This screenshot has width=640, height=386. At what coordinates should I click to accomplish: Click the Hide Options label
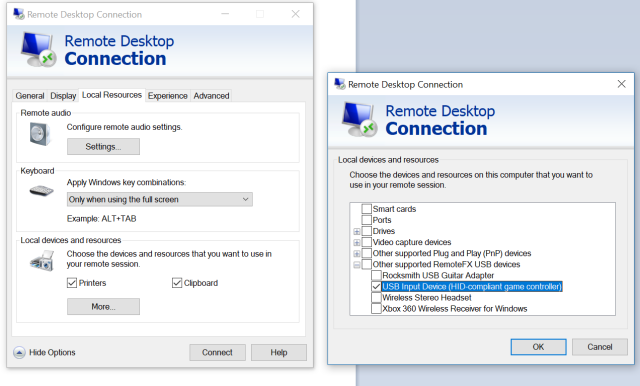pyautogui.click(x=52, y=352)
